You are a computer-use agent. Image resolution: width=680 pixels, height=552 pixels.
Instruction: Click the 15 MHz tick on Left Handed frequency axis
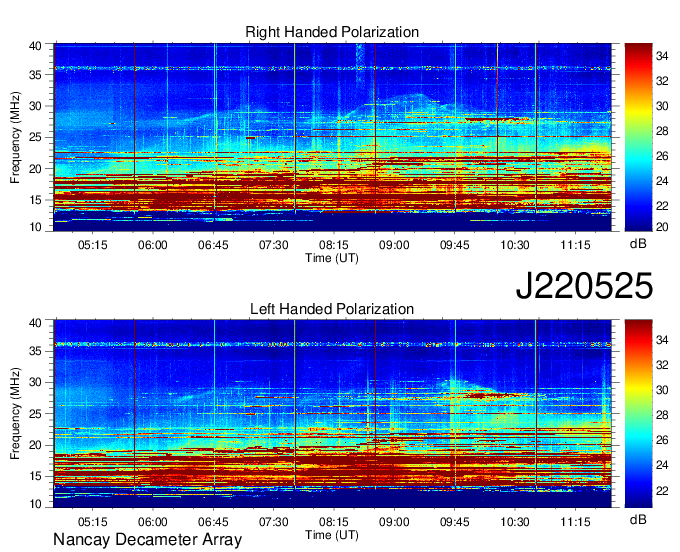tap(35, 477)
